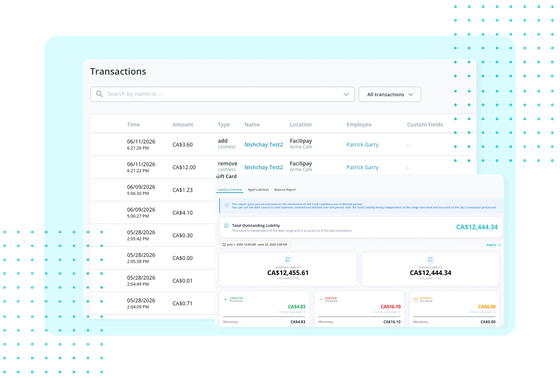Select the red CA$16.10 debited total
Screen dimensions: 560x378
pos(390,307)
